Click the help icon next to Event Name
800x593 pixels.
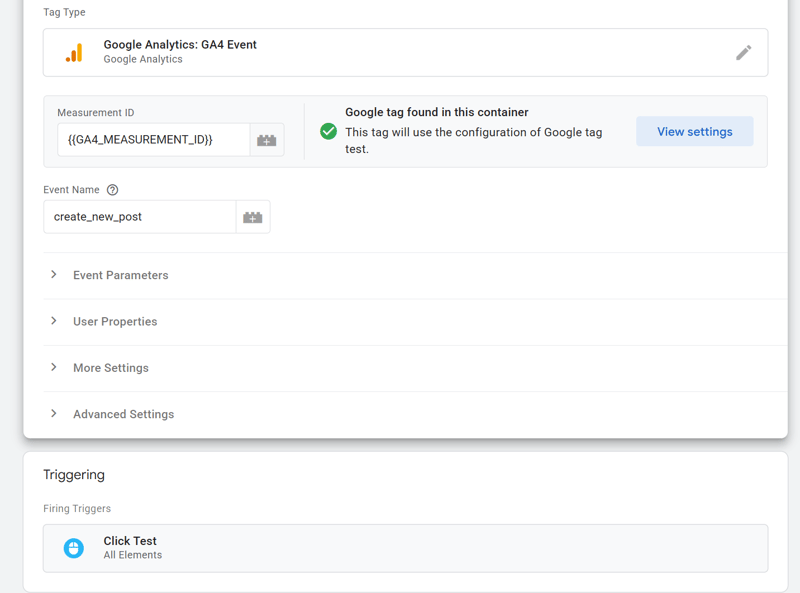pyautogui.click(x=112, y=190)
